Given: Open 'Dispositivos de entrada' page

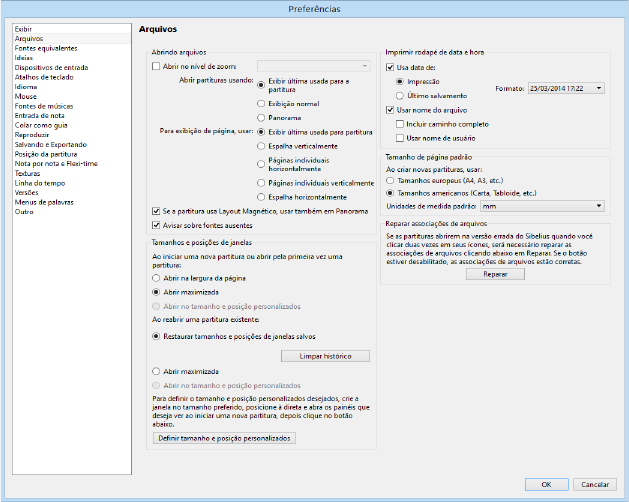Looking at the screenshot, I should point(72,67).
